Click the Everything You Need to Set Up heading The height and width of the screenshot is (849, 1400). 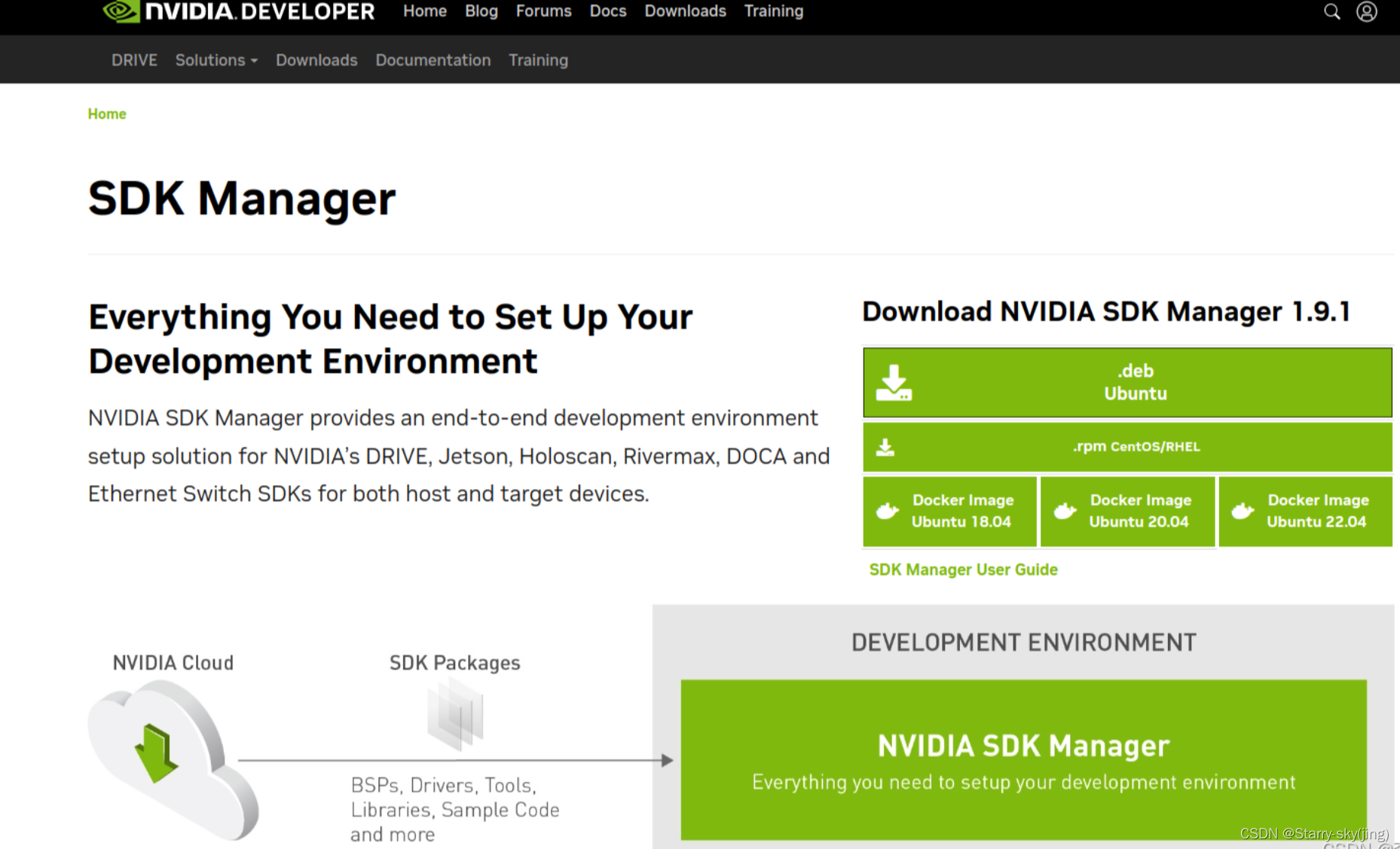click(x=390, y=339)
